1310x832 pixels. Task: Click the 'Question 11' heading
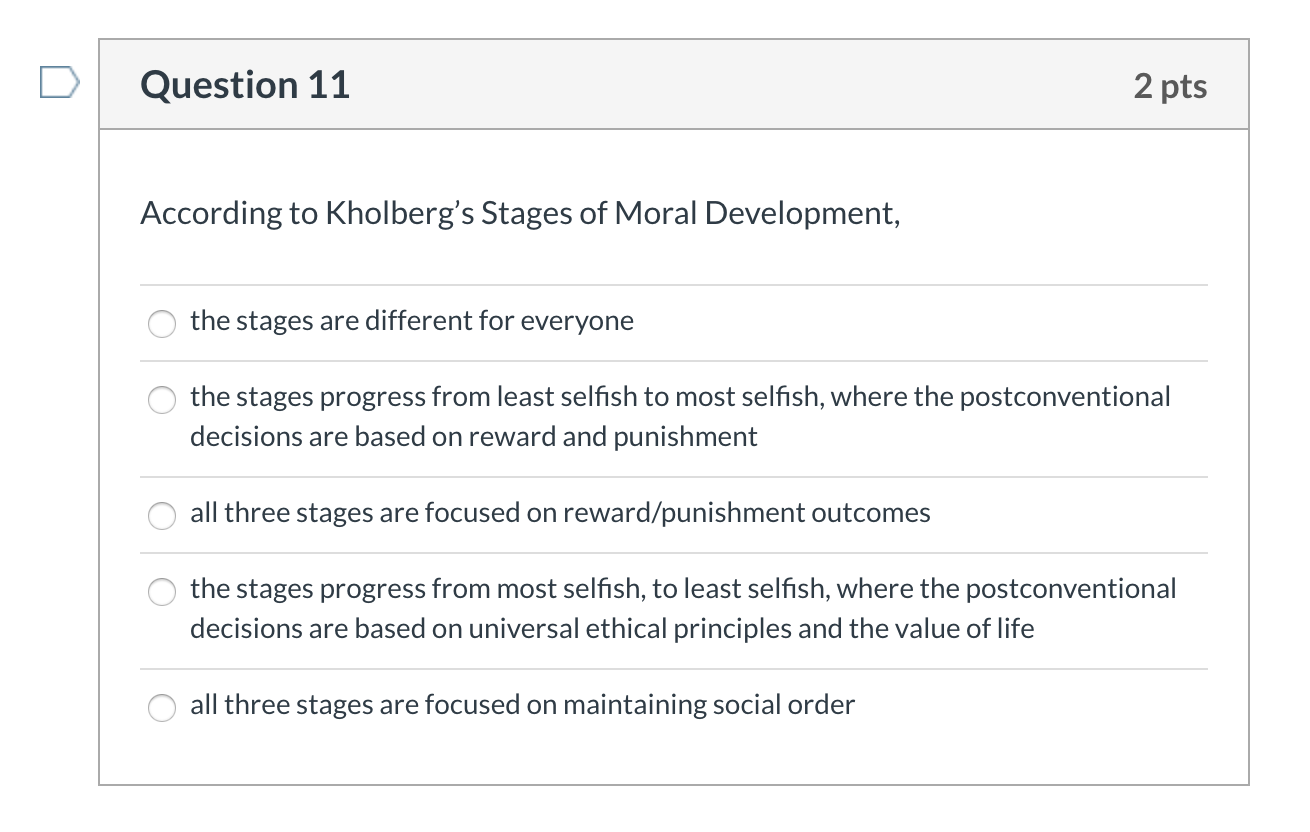pyautogui.click(x=246, y=85)
